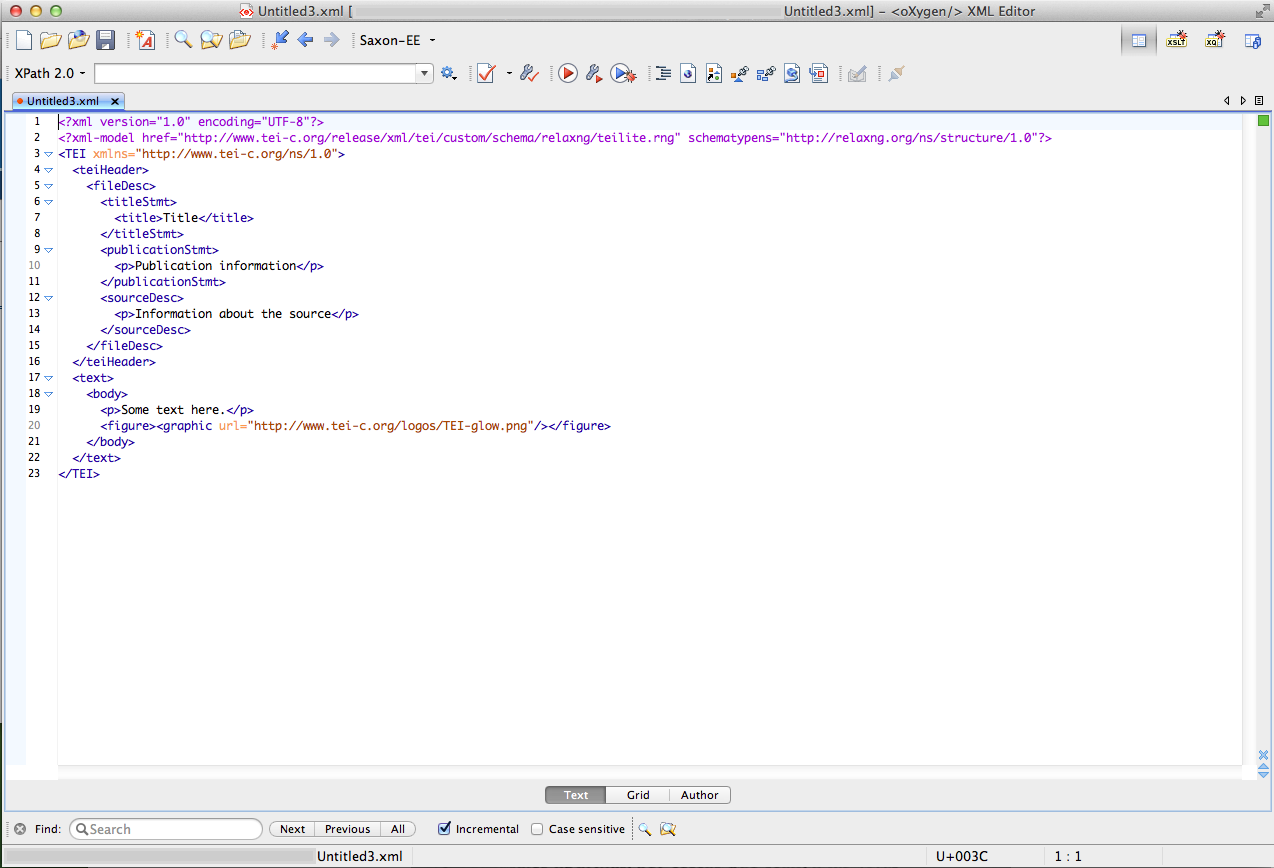The image size is (1274, 868).
Task: Click the Format and Indent icon
Action: [662, 73]
